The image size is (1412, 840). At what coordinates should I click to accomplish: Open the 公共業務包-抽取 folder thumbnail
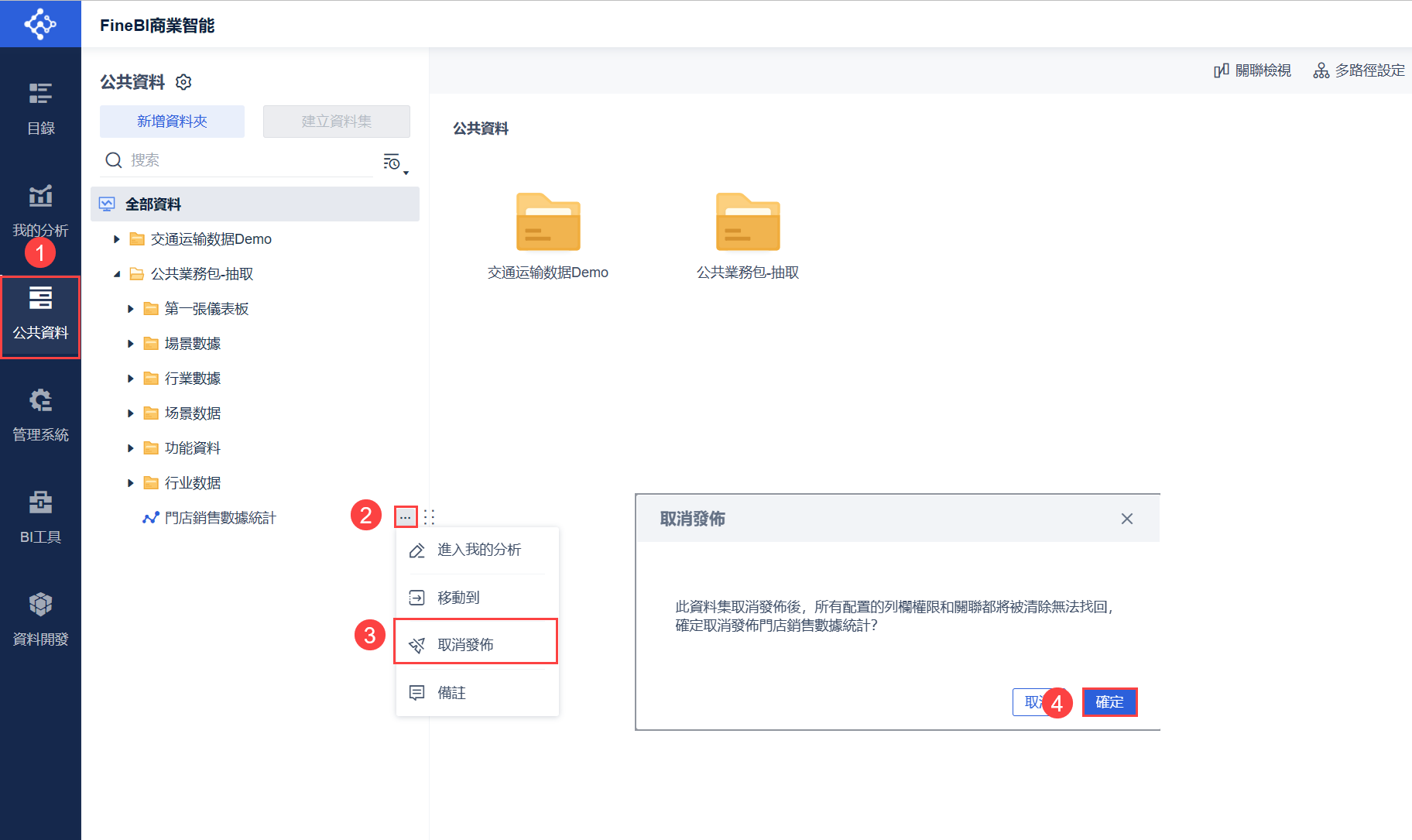[x=748, y=222]
